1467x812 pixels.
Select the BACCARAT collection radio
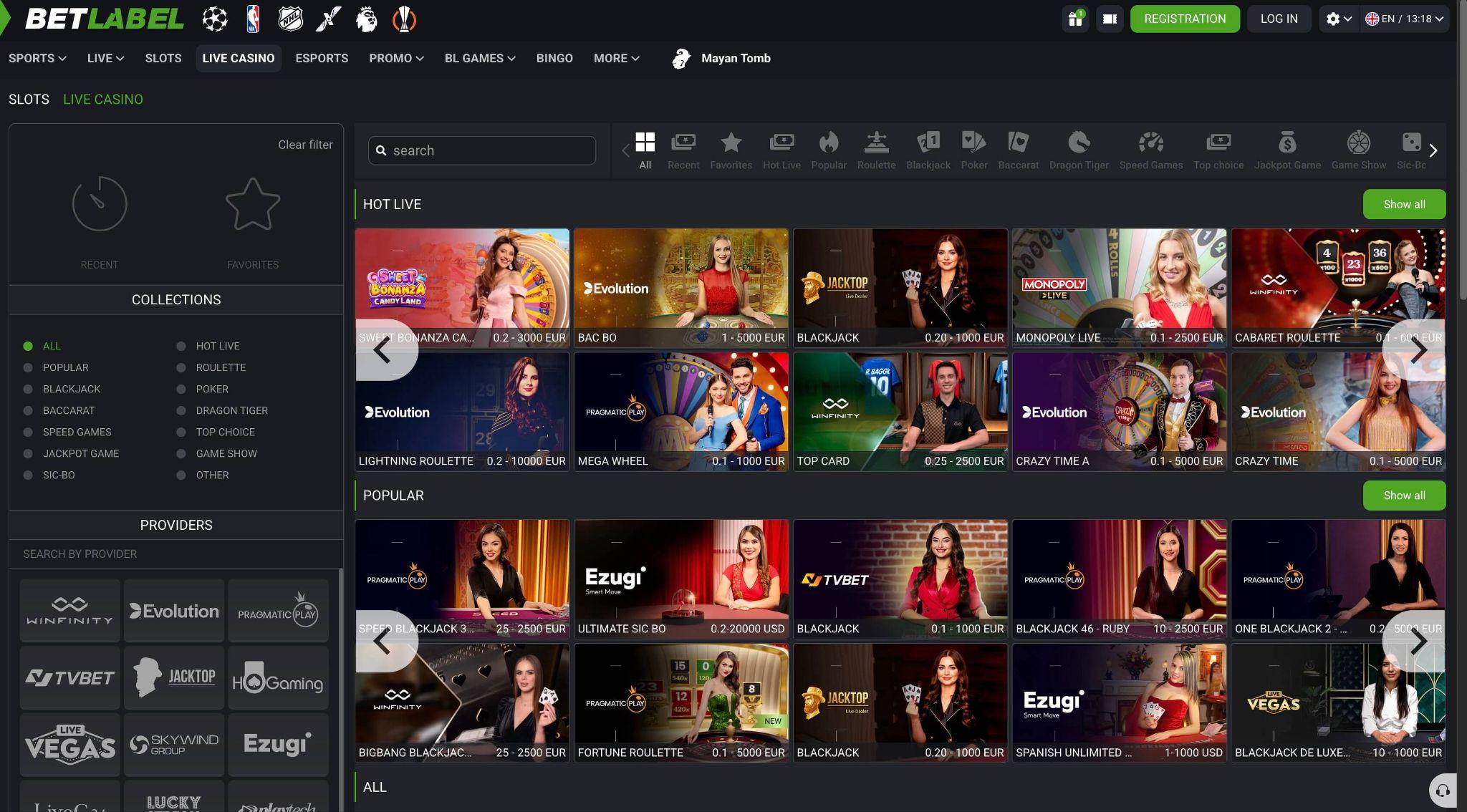pyautogui.click(x=28, y=410)
